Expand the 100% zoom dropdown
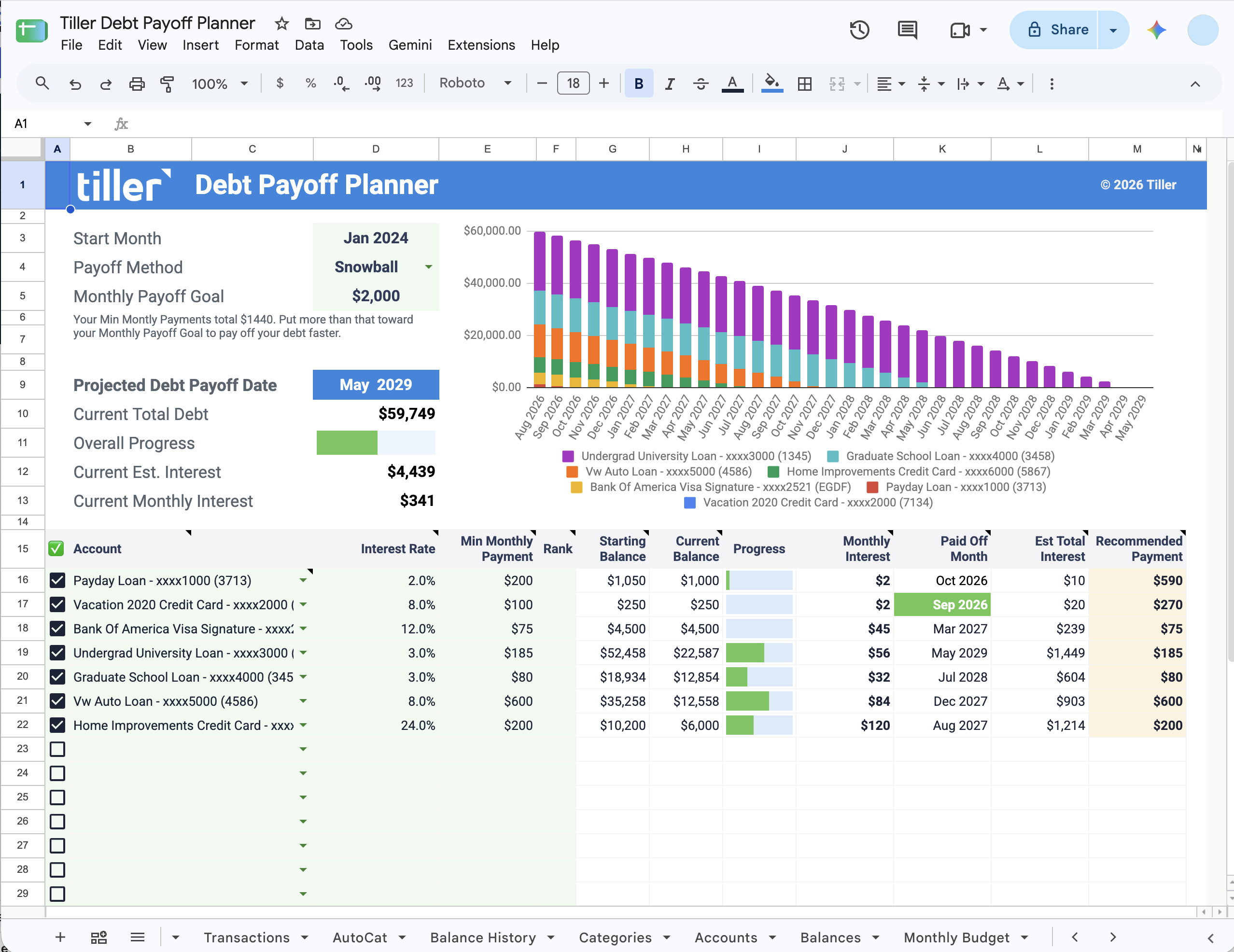This screenshot has height=952, width=1234. point(220,84)
